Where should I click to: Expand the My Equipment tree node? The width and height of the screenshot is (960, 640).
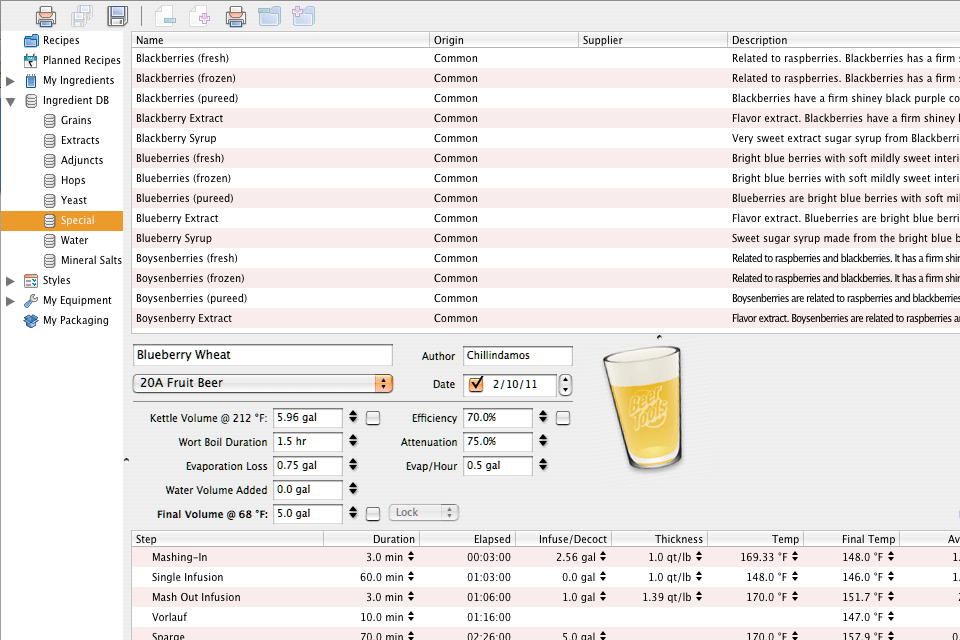pos(11,300)
